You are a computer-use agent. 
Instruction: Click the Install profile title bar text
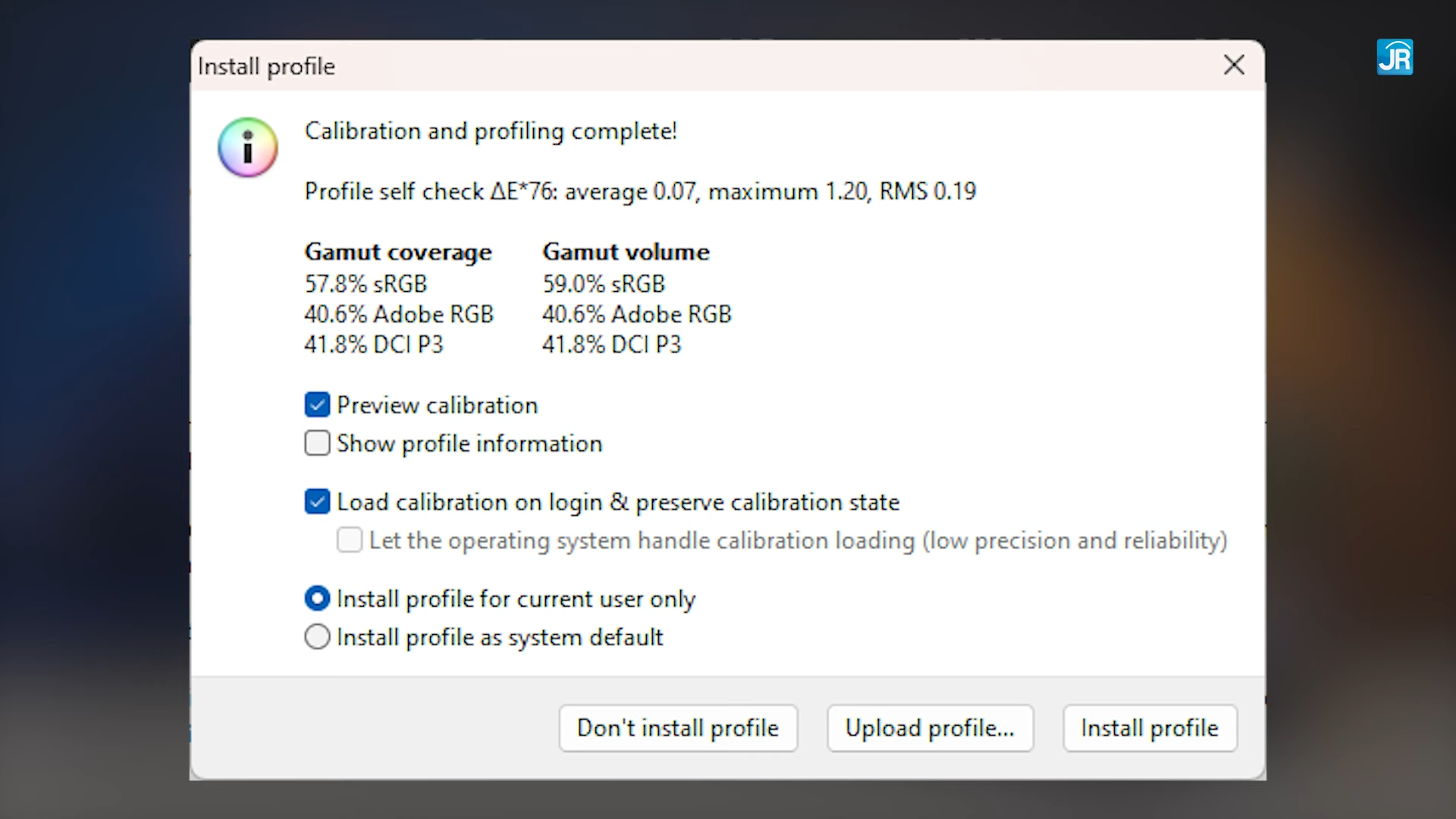coord(266,67)
